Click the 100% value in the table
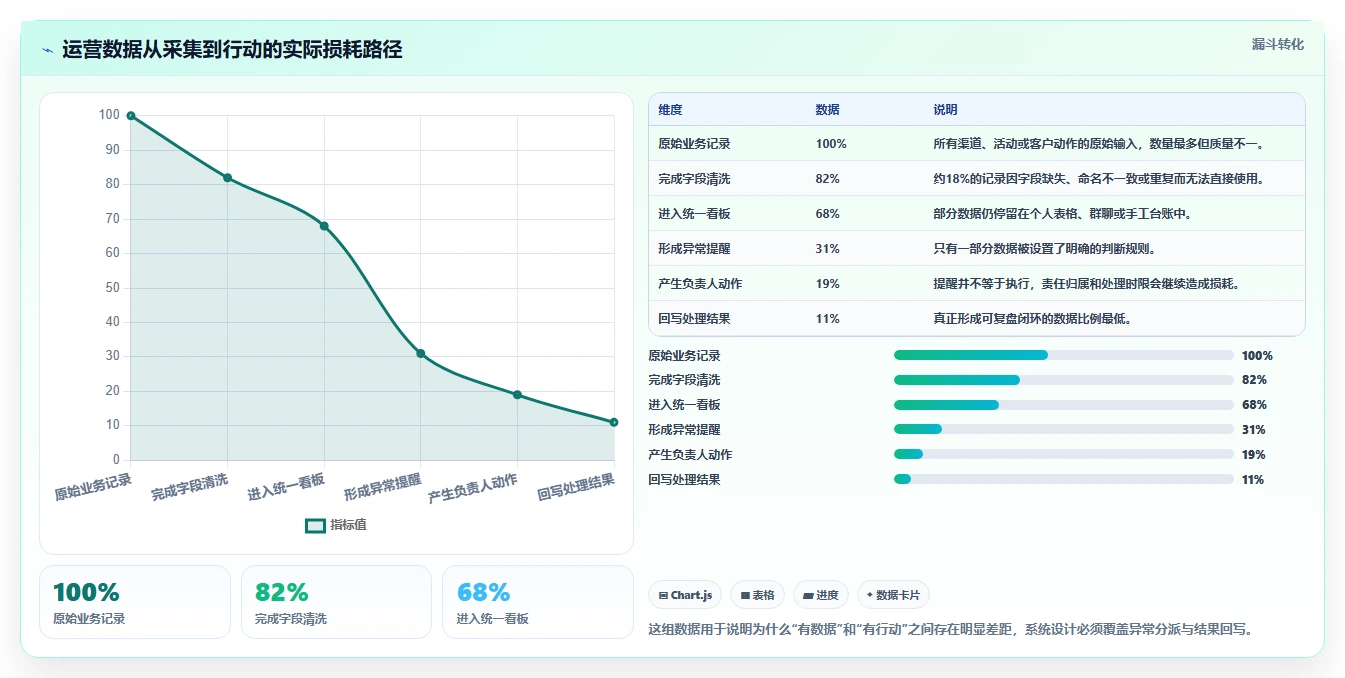1345x678 pixels. [x=831, y=144]
